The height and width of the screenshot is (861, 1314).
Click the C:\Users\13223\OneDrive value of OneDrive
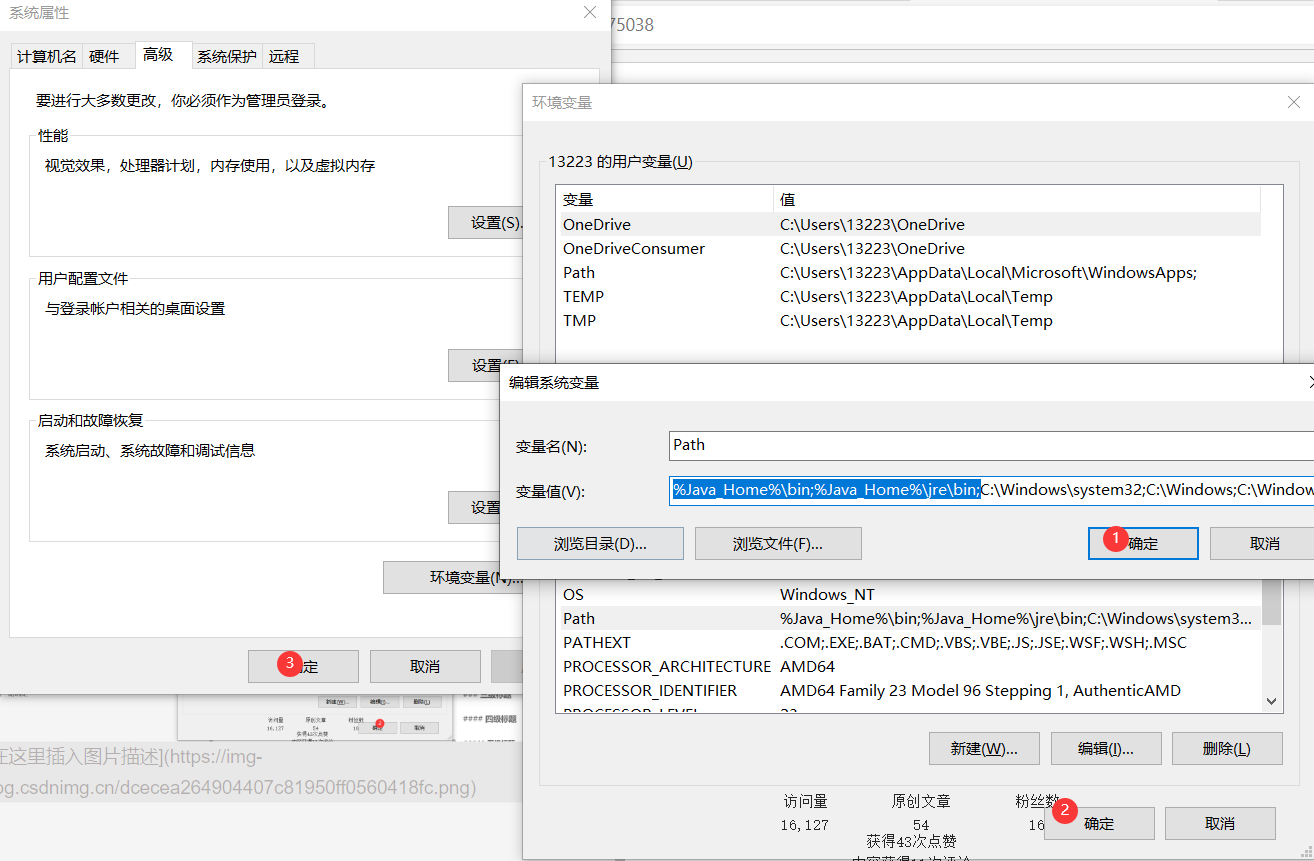point(872,224)
